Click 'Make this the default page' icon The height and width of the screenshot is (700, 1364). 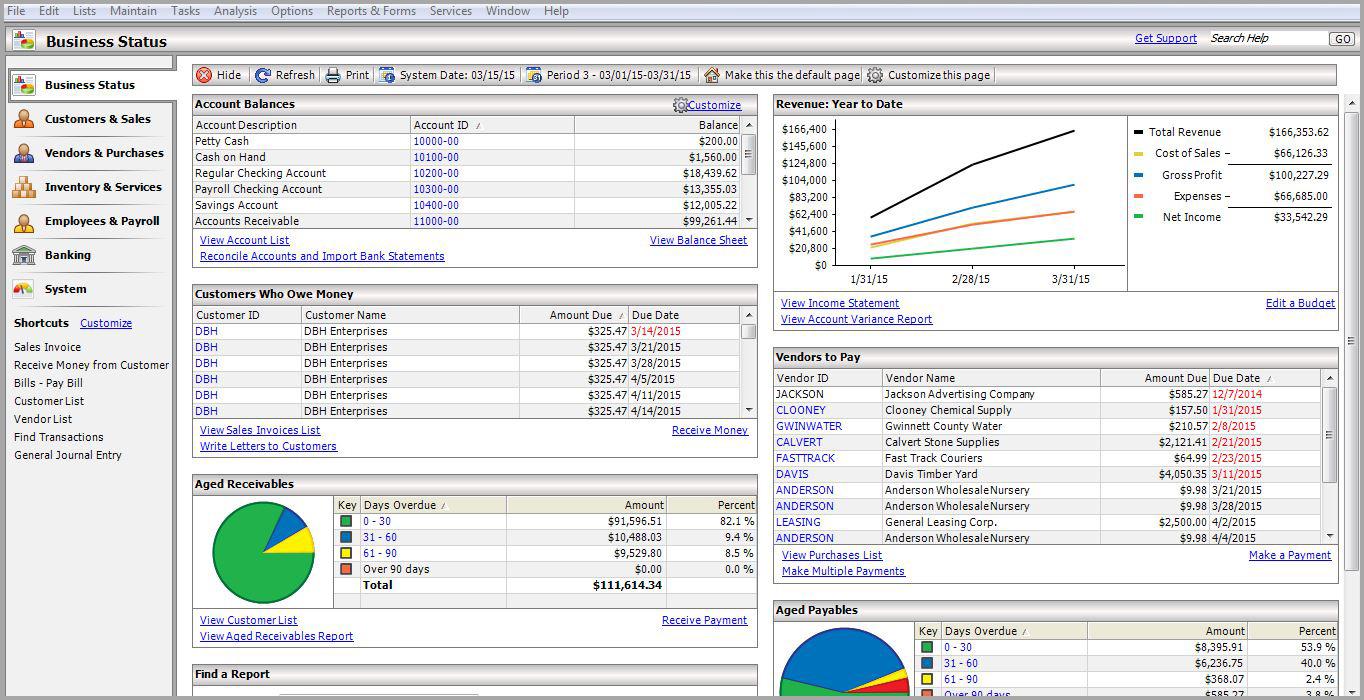pos(712,75)
